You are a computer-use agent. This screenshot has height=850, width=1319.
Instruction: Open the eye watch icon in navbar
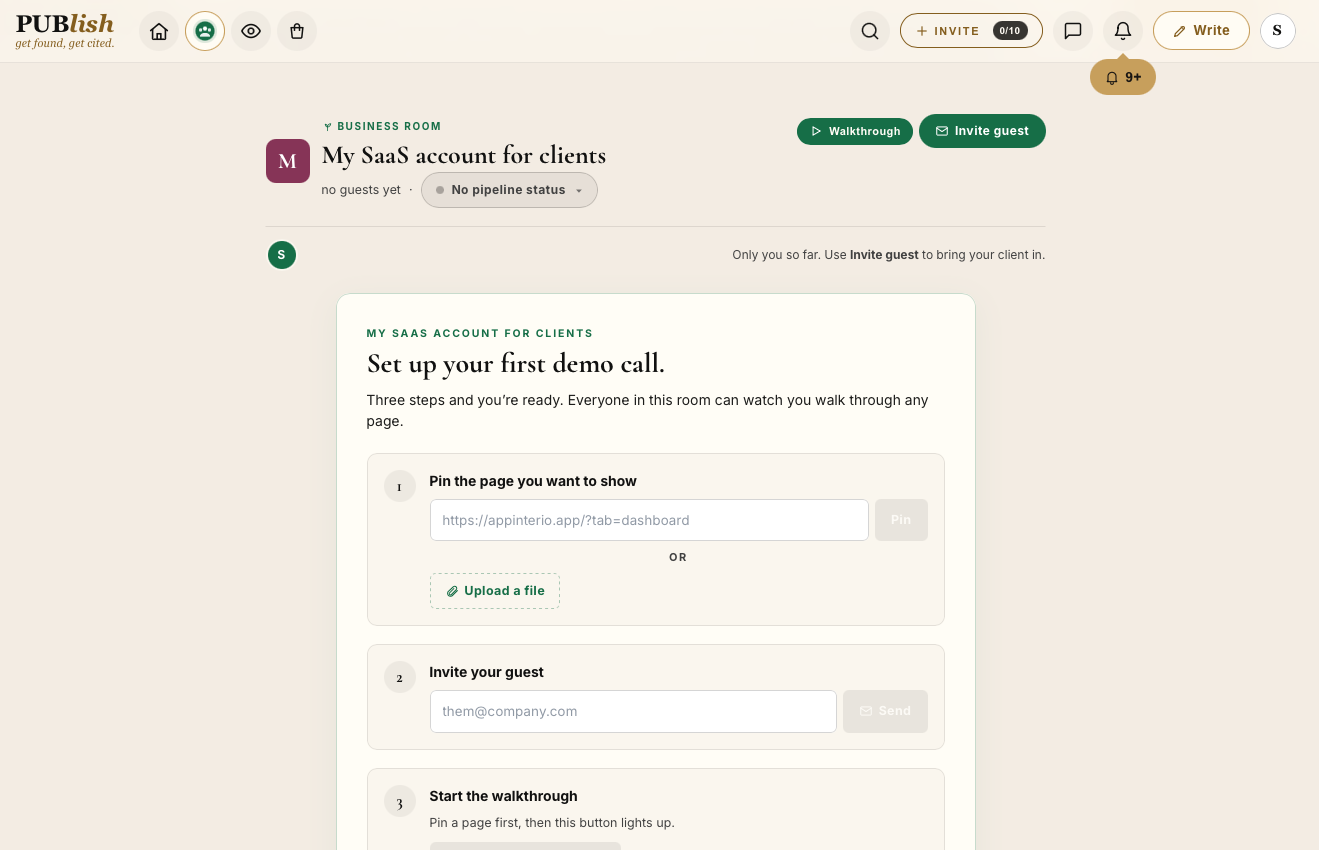point(251,31)
